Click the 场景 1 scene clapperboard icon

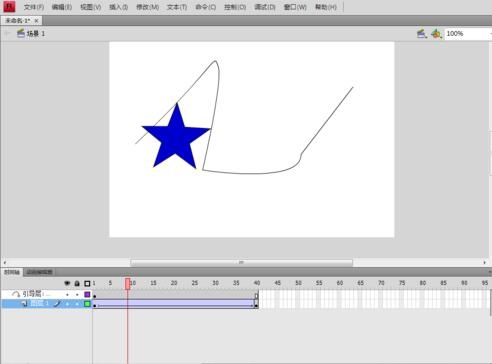[21, 33]
